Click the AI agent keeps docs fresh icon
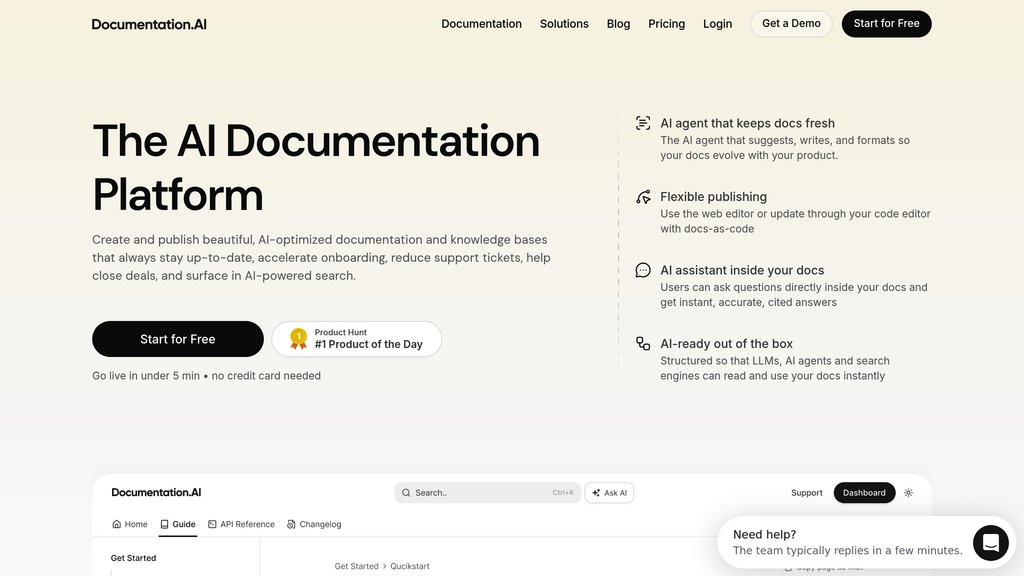 coord(643,123)
